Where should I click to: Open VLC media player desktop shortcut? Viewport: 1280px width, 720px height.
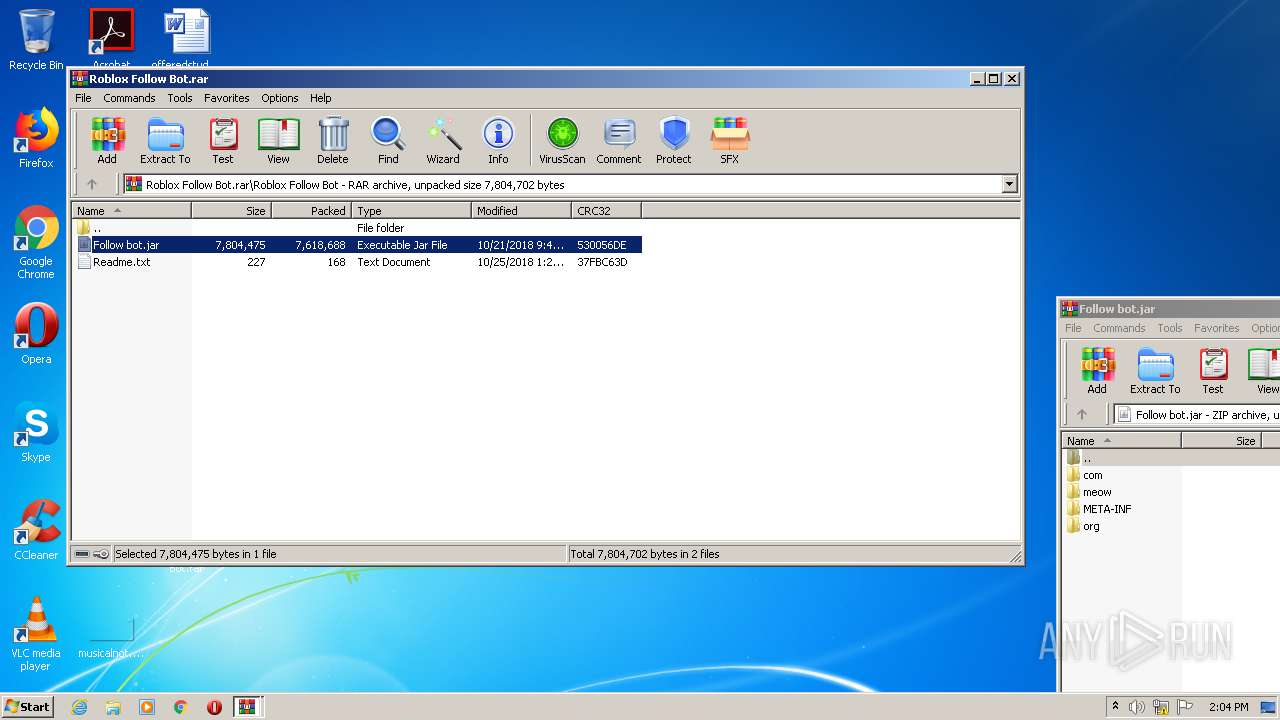coord(36,634)
